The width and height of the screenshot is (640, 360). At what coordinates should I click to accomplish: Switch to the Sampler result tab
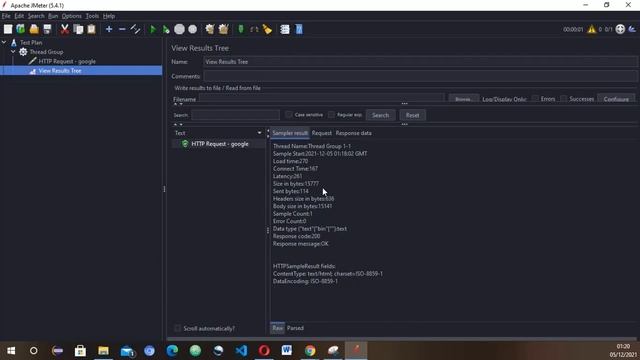click(x=290, y=133)
